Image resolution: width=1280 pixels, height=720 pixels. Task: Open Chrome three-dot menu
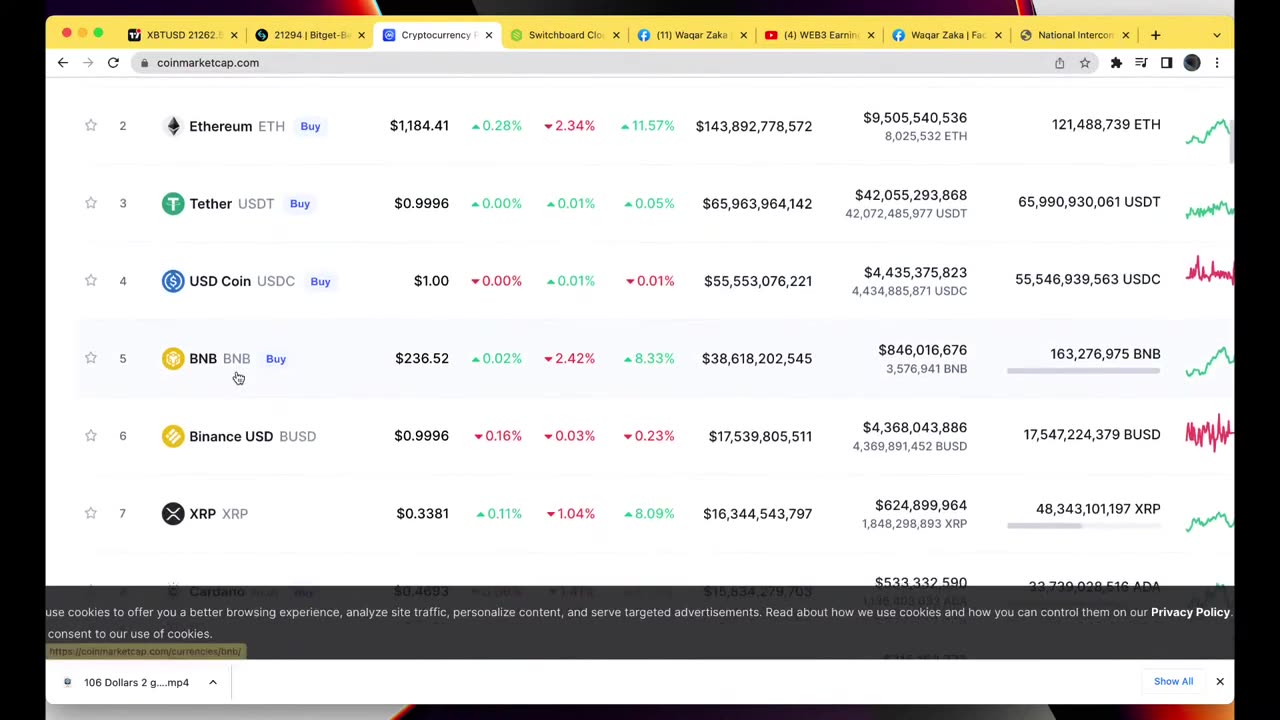1216,63
